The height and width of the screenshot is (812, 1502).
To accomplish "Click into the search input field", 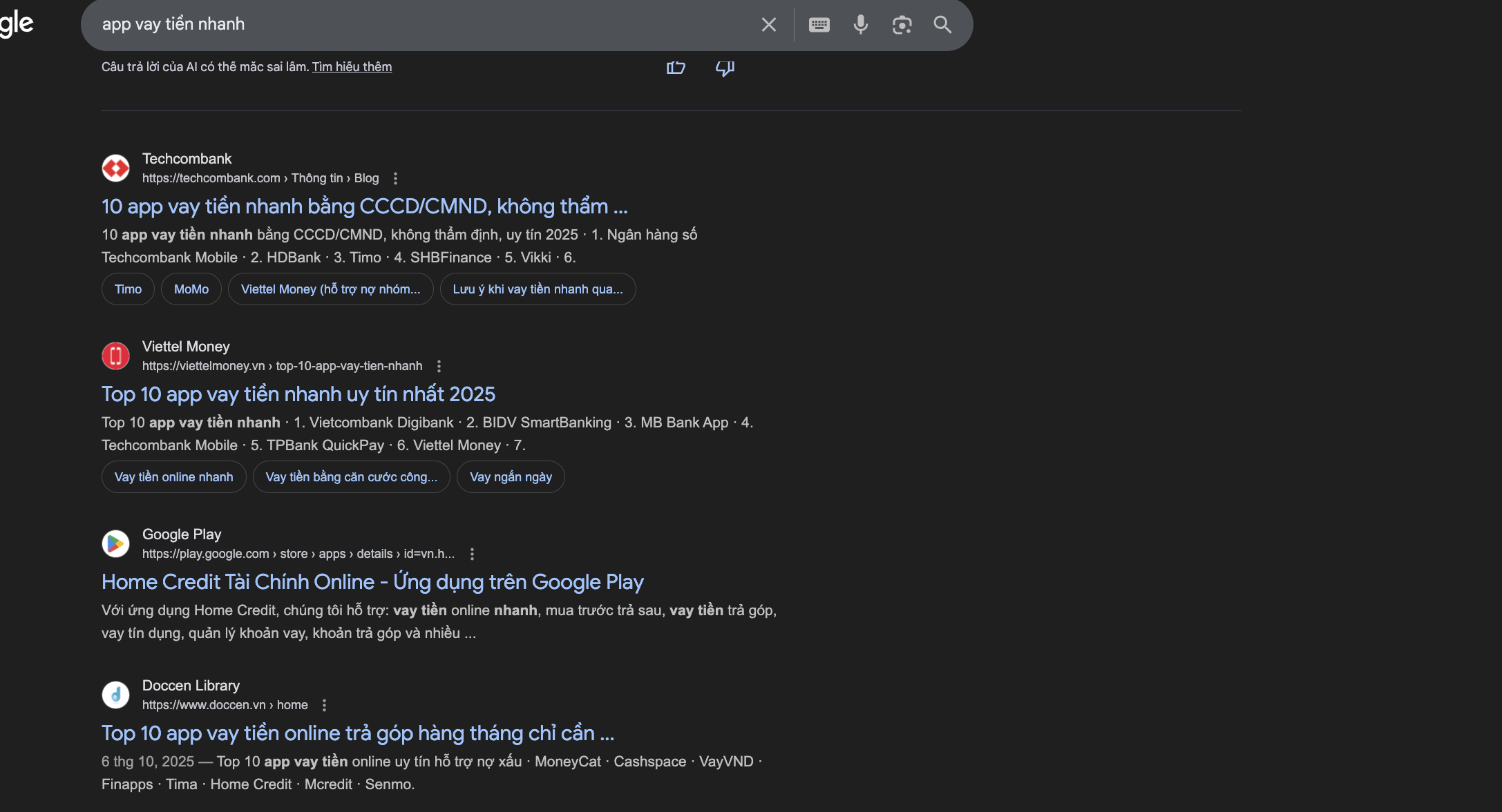I will click(x=415, y=25).
